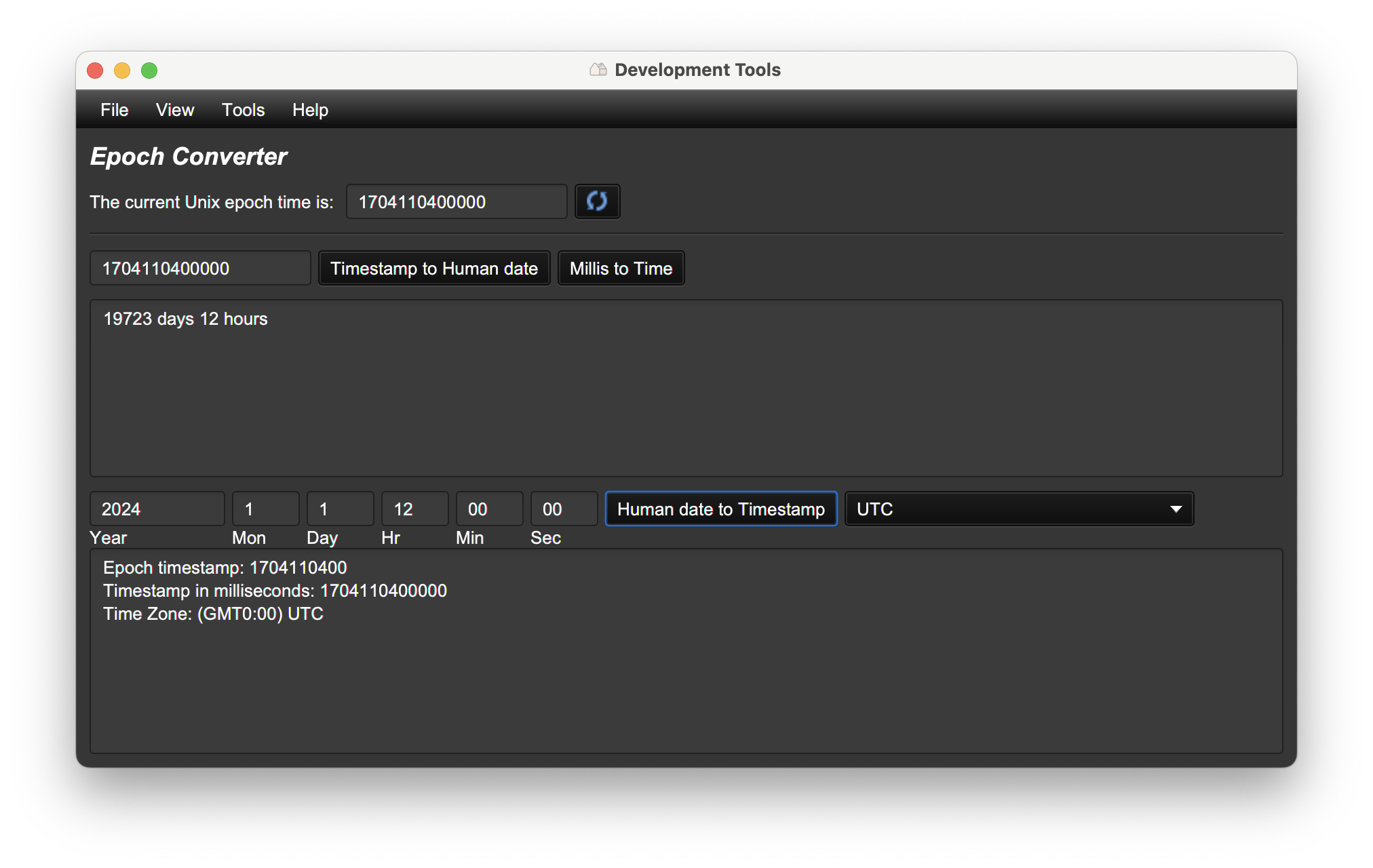
Task: Focus the current Unix epoch time field
Action: pyautogui.click(x=456, y=202)
